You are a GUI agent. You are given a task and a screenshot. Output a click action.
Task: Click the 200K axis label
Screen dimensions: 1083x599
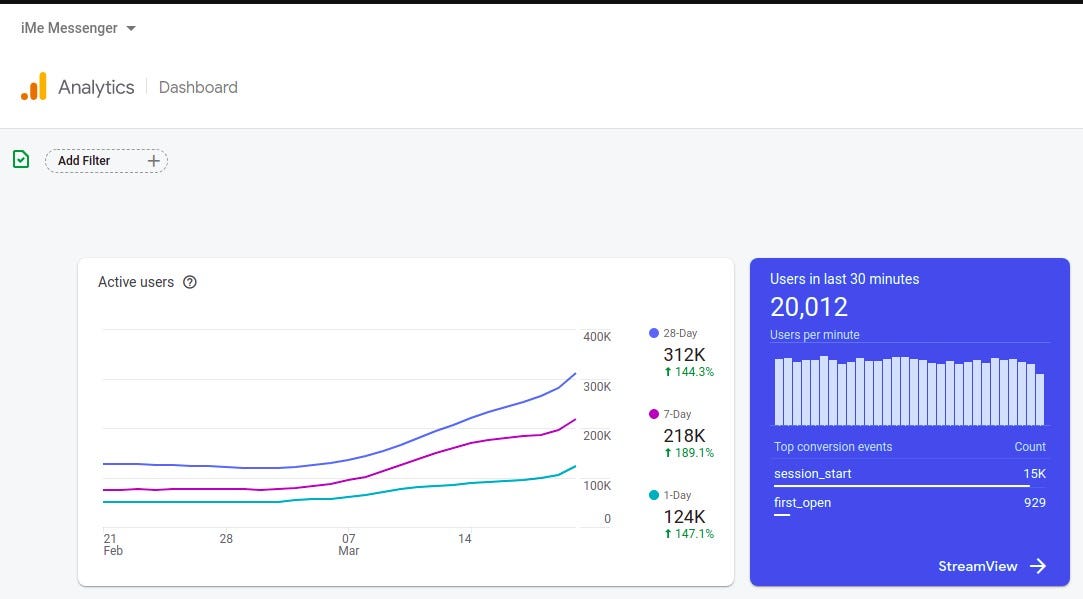[x=597, y=436]
